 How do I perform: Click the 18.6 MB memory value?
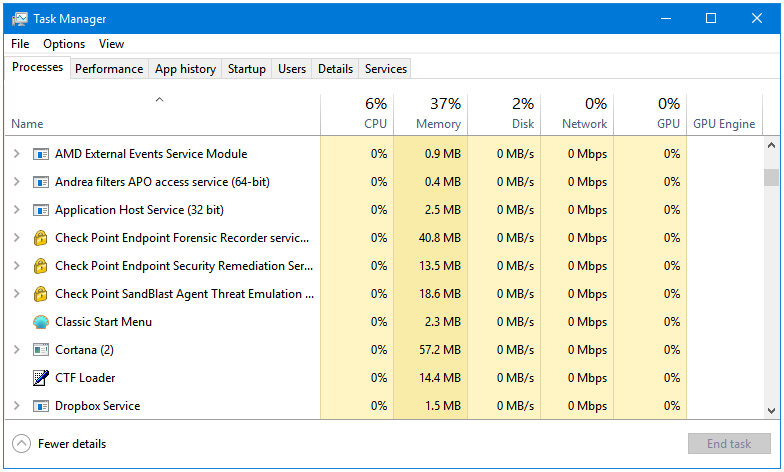point(440,294)
